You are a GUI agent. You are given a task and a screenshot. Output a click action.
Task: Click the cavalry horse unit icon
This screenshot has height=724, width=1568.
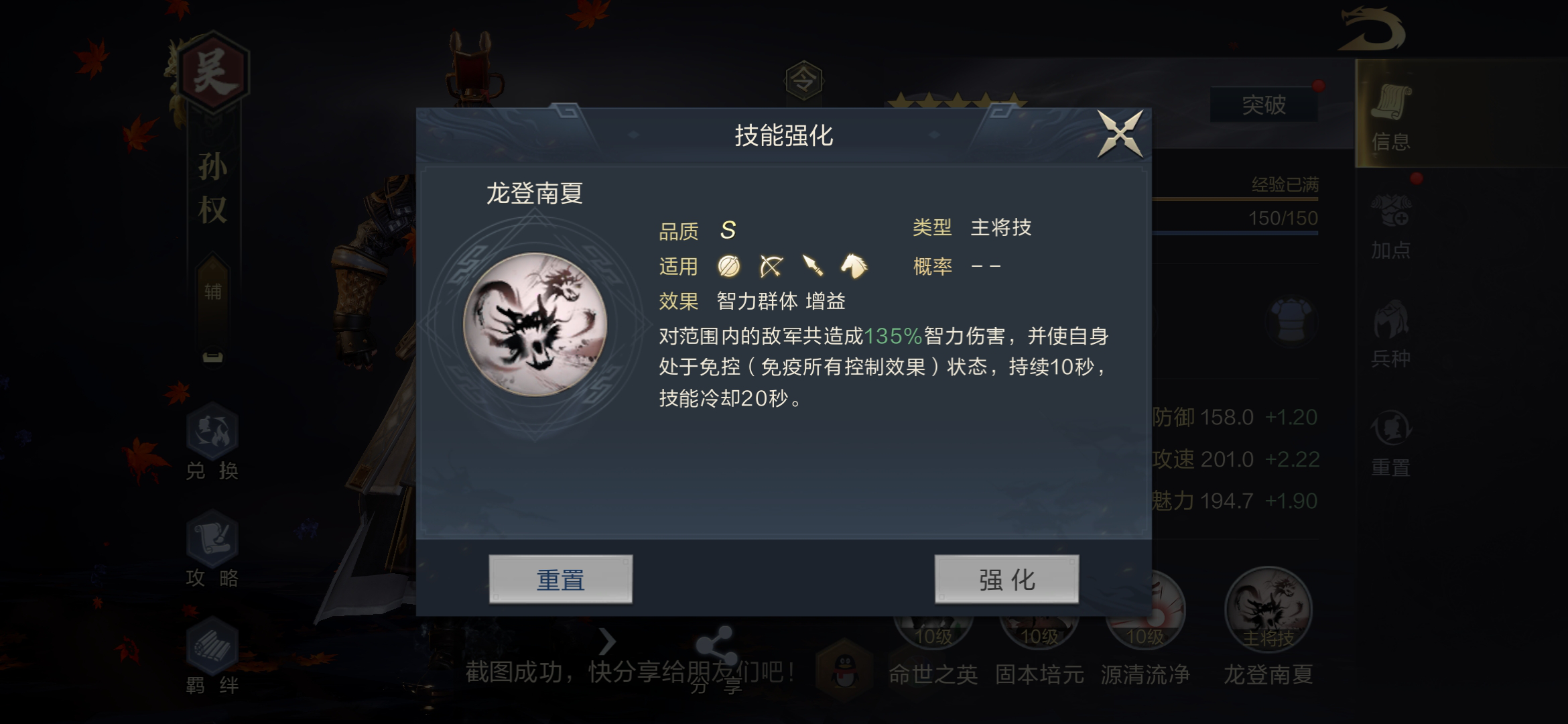[854, 266]
